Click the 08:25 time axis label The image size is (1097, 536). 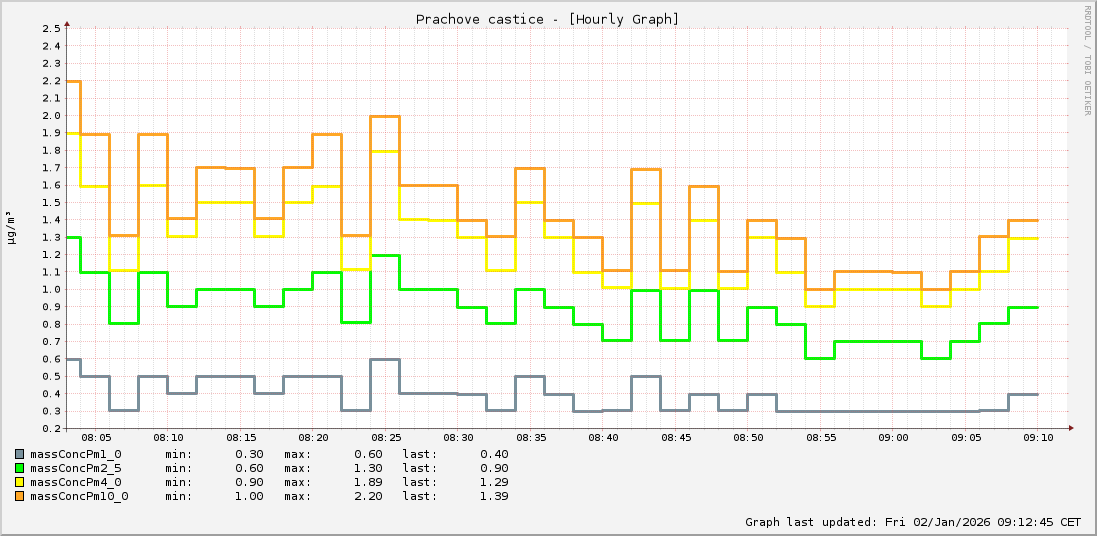(385, 438)
